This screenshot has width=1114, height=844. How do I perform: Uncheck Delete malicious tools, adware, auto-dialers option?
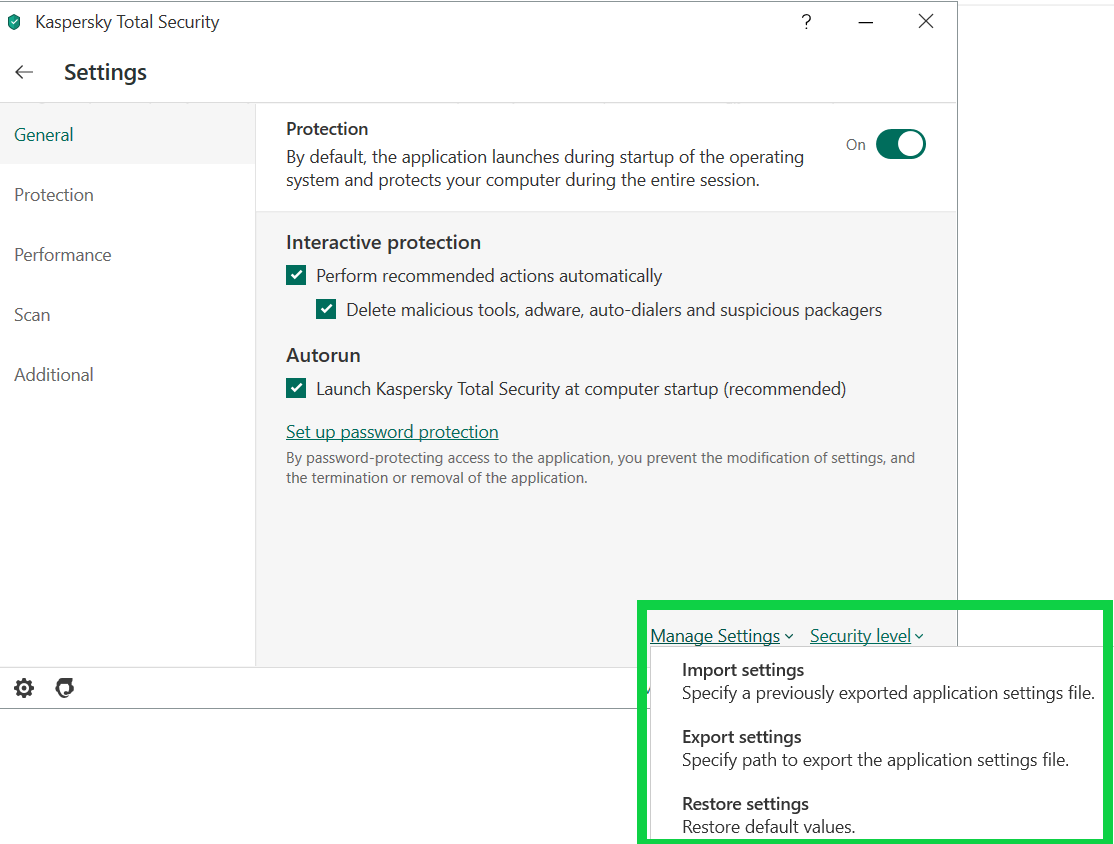coord(326,310)
